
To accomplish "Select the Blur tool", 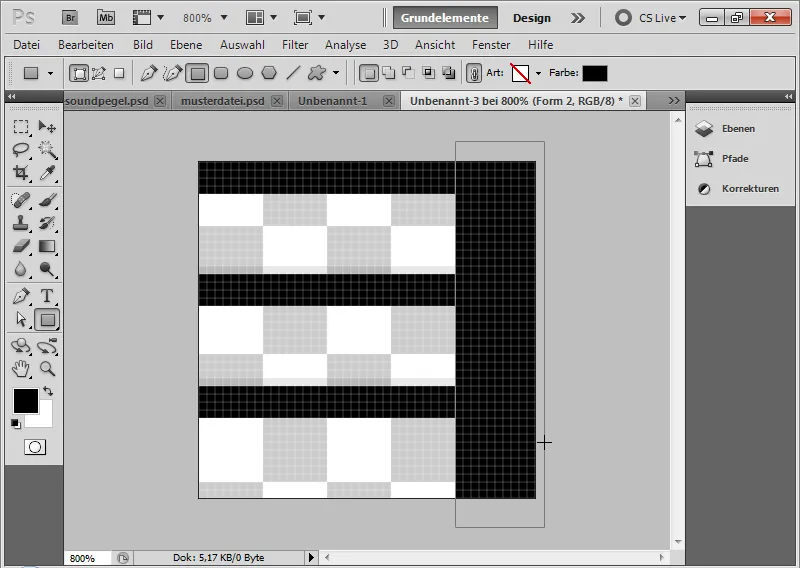I will [21, 269].
